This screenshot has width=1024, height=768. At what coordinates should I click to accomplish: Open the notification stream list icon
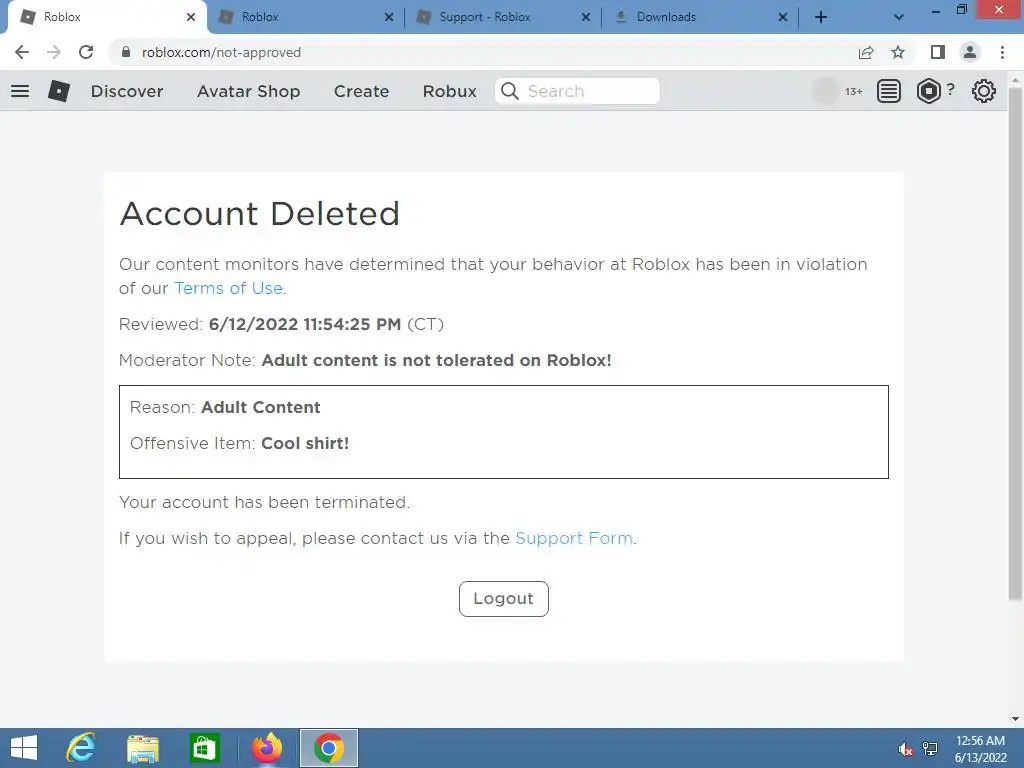point(888,91)
